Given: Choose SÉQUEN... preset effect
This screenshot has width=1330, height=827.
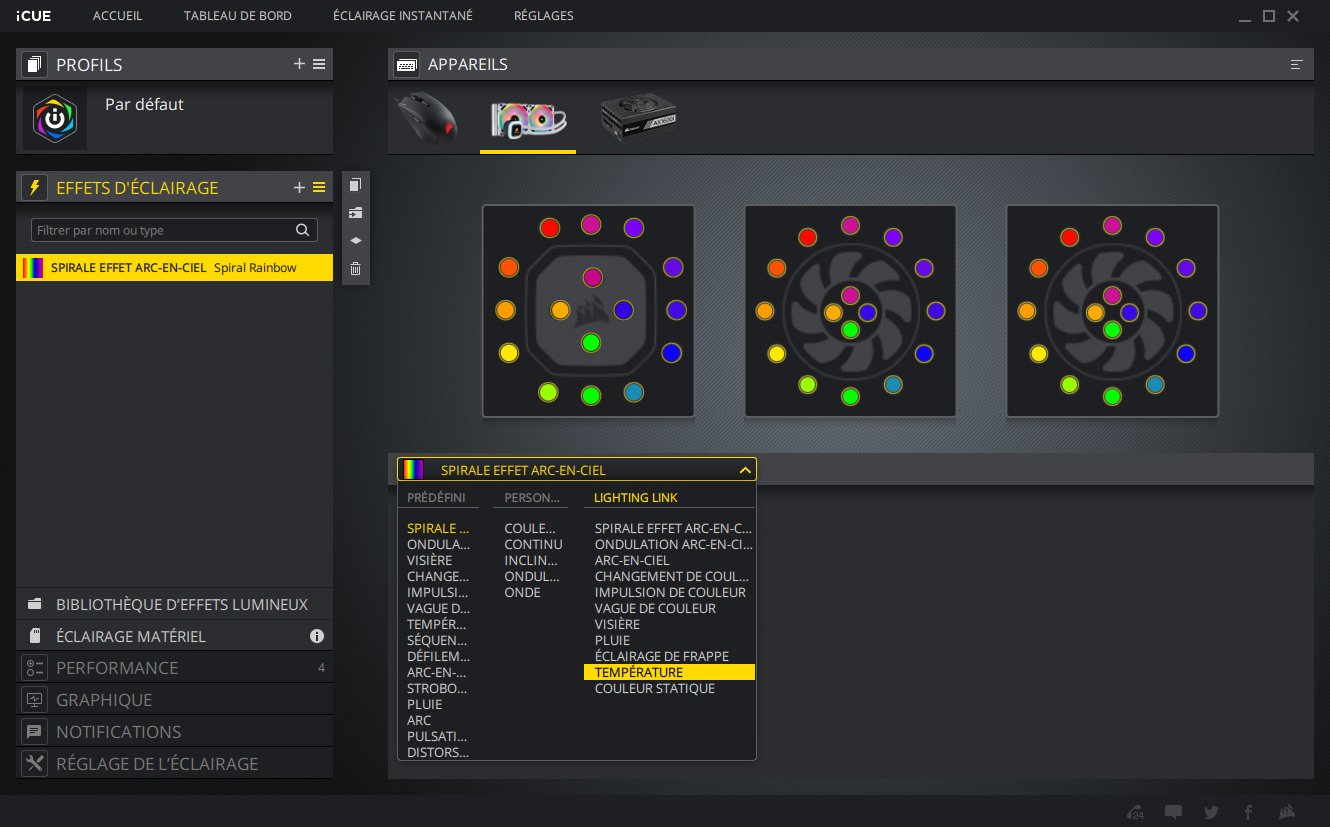Looking at the screenshot, I should tap(438, 640).
